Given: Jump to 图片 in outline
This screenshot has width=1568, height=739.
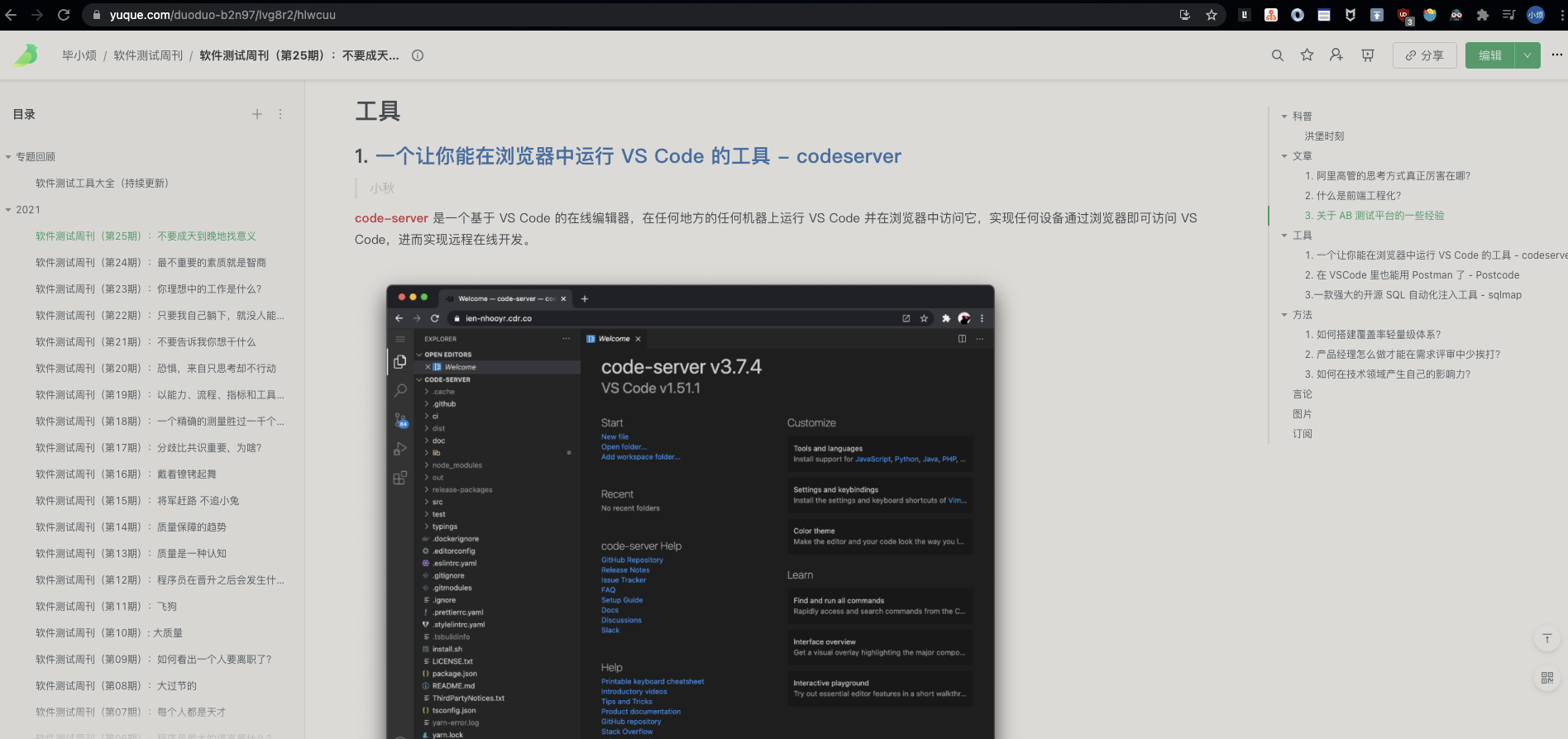Looking at the screenshot, I should pos(1303,414).
